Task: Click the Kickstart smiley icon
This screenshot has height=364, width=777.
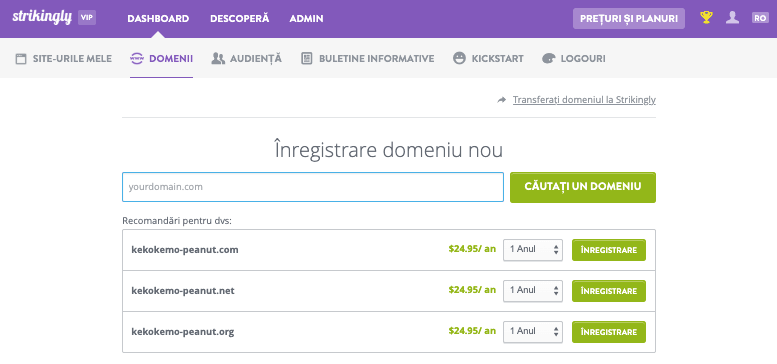Action: coord(459,58)
